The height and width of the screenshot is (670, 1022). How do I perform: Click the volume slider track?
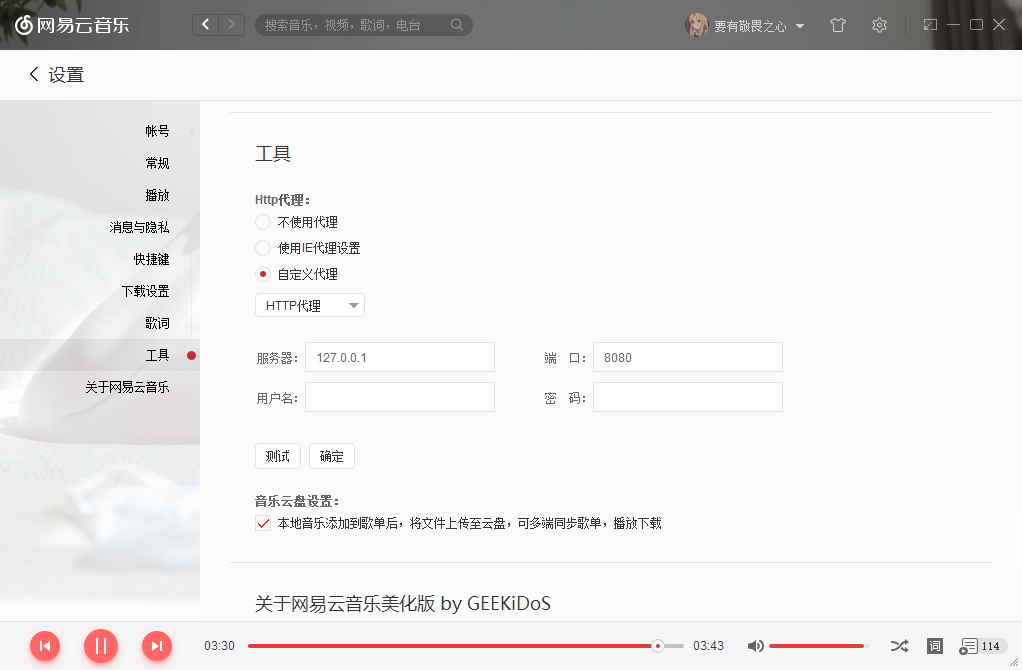click(x=816, y=646)
